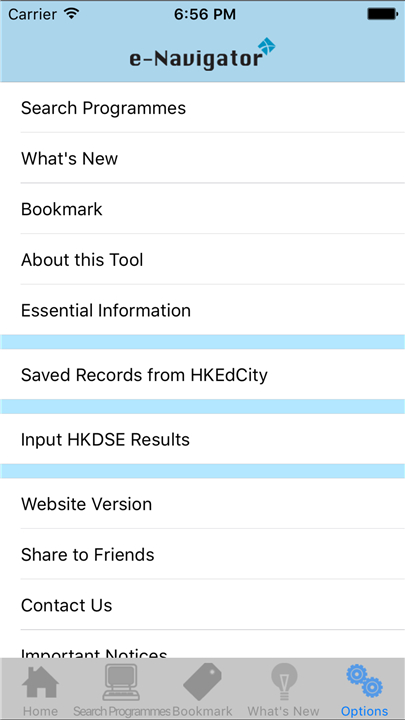Open Website Version link
Viewport: 405px width, 720px height.
(202, 504)
